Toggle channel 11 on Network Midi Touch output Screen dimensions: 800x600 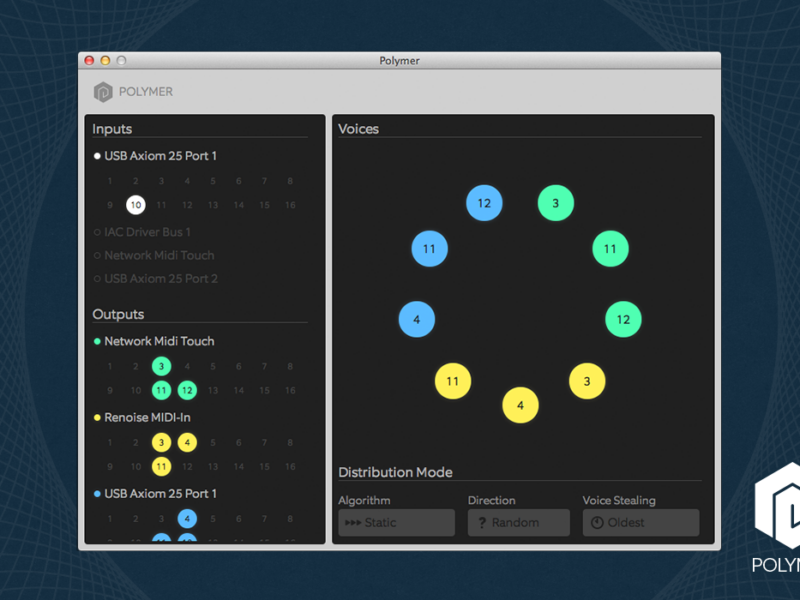click(x=161, y=390)
